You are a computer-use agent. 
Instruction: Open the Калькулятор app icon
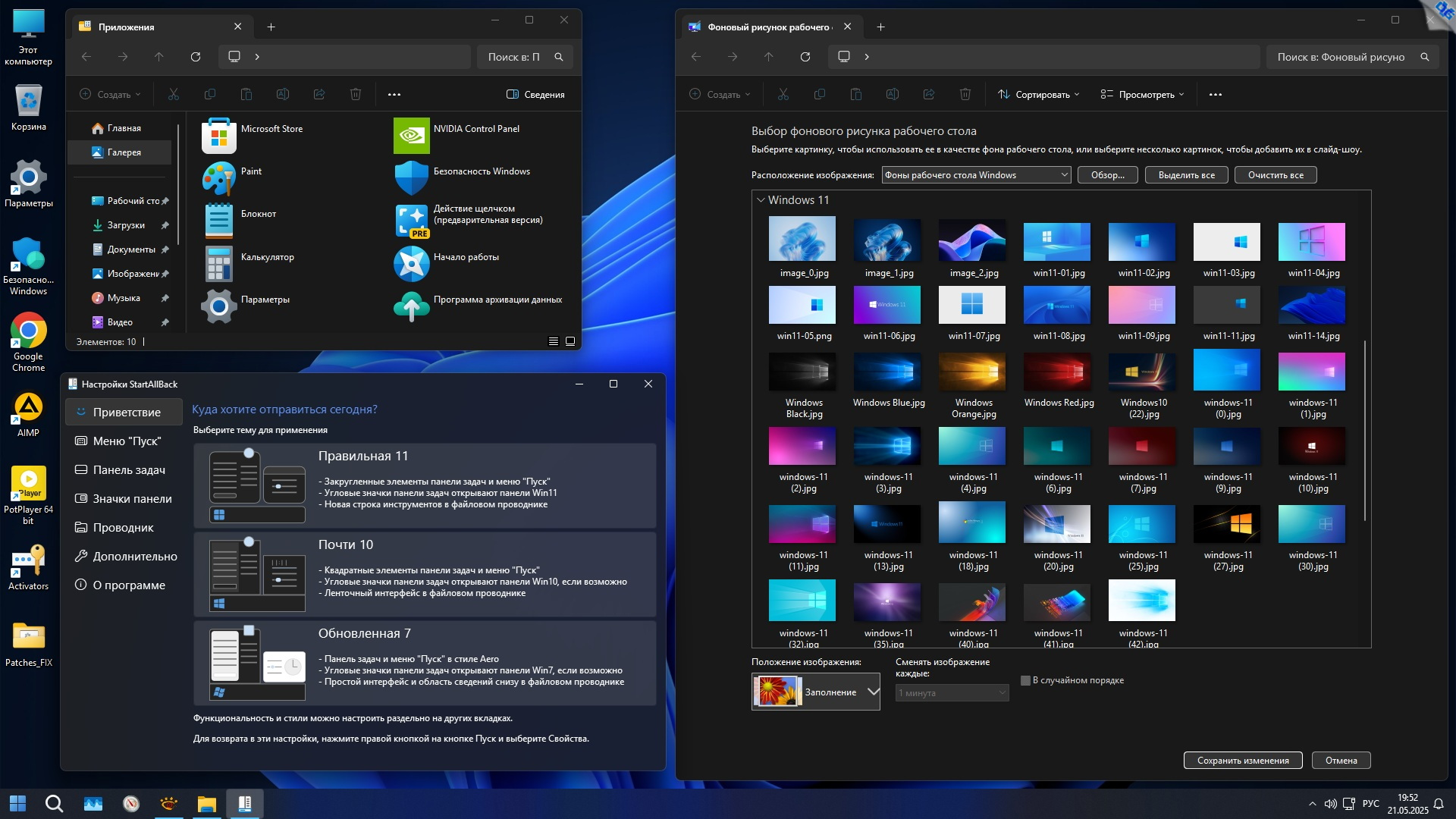219,265
